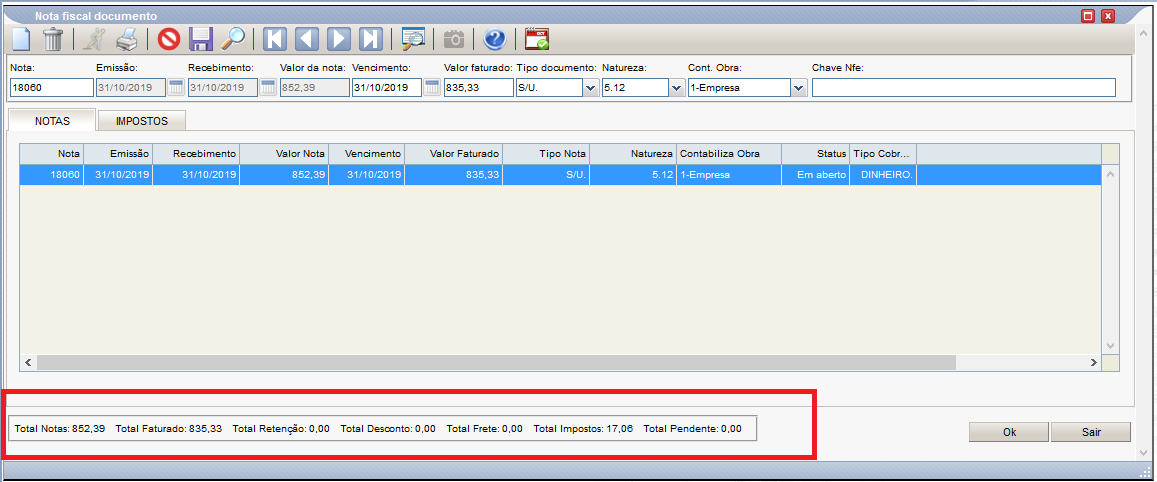The width and height of the screenshot is (1157, 482).
Task: Search records with magnifying glass icon
Action: [x=233, y=38]
